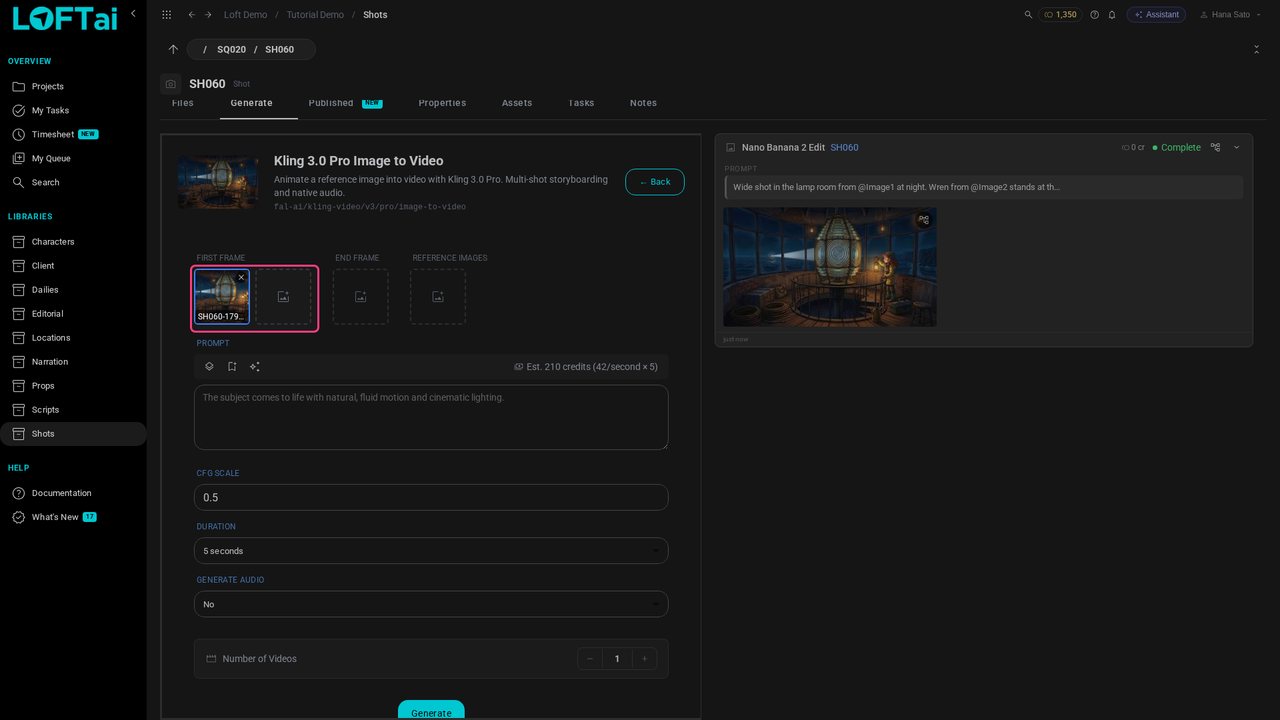The width and height of the screenshot is (1280, 720).
Task: Click the Back button beside Kling 3.0 Pro
Action: point(655,182)
